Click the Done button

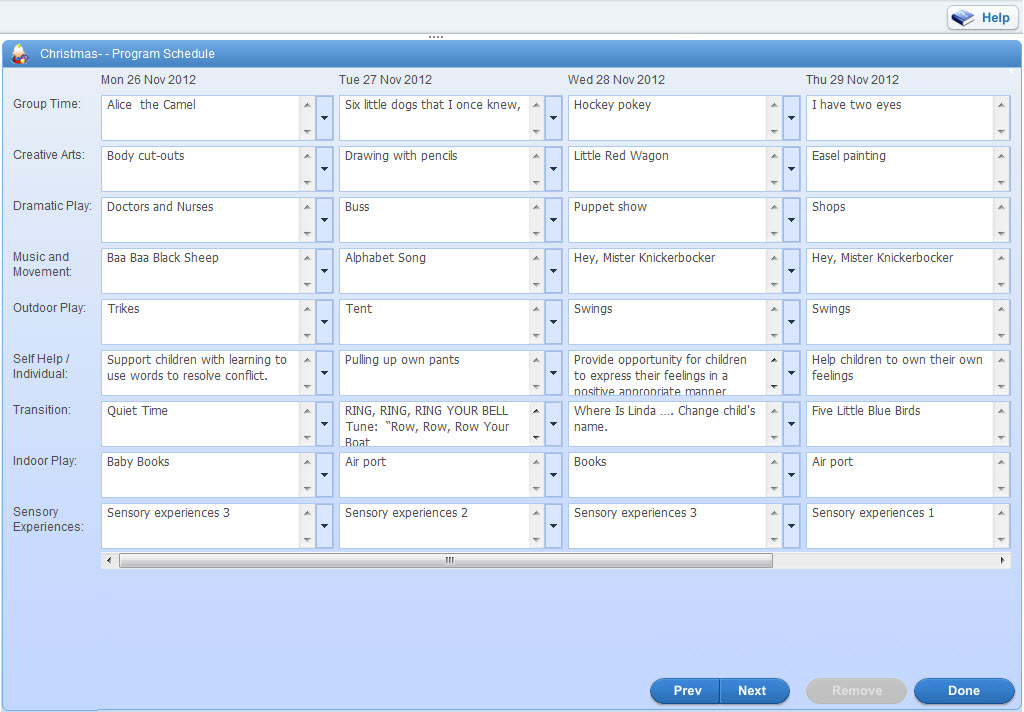pyautogui.click(x=964, y=690)
